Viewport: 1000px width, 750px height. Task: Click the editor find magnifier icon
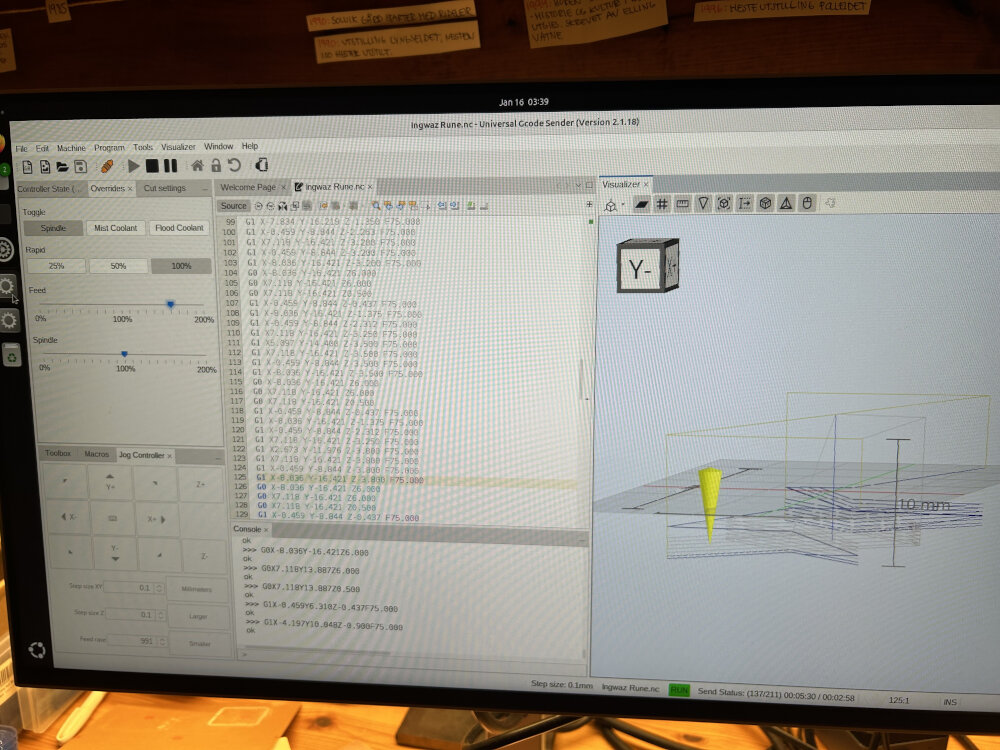pos(376,205)
